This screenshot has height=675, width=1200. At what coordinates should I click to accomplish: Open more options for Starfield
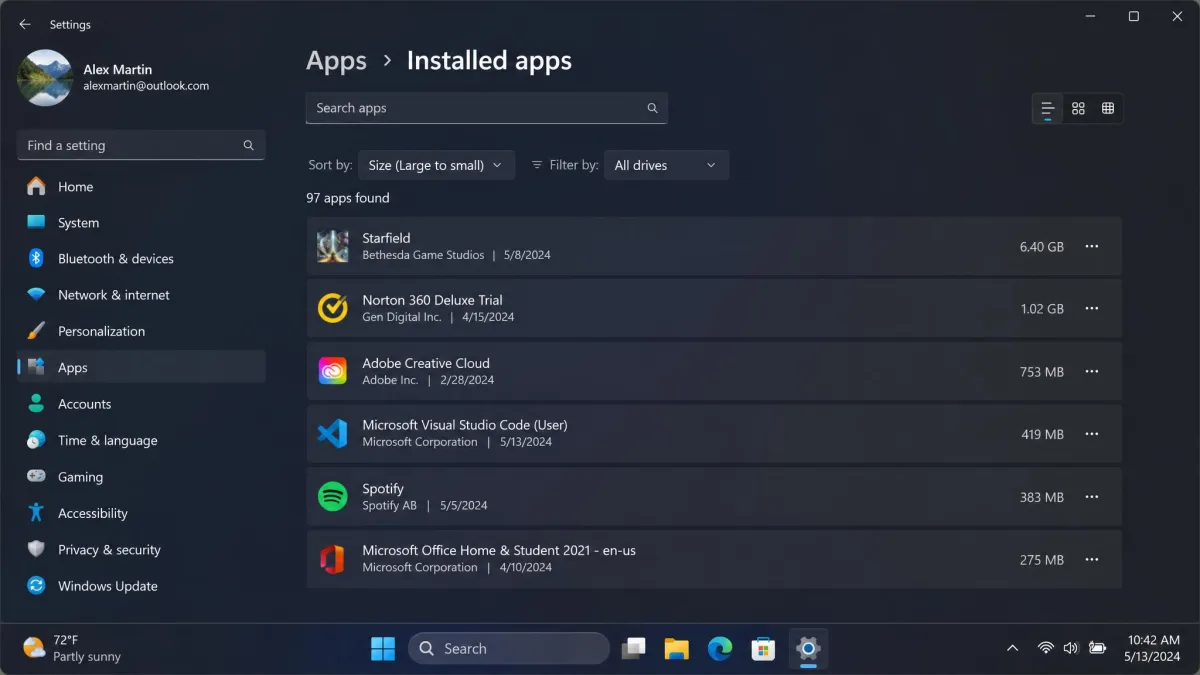click(x=1092, y=246)
